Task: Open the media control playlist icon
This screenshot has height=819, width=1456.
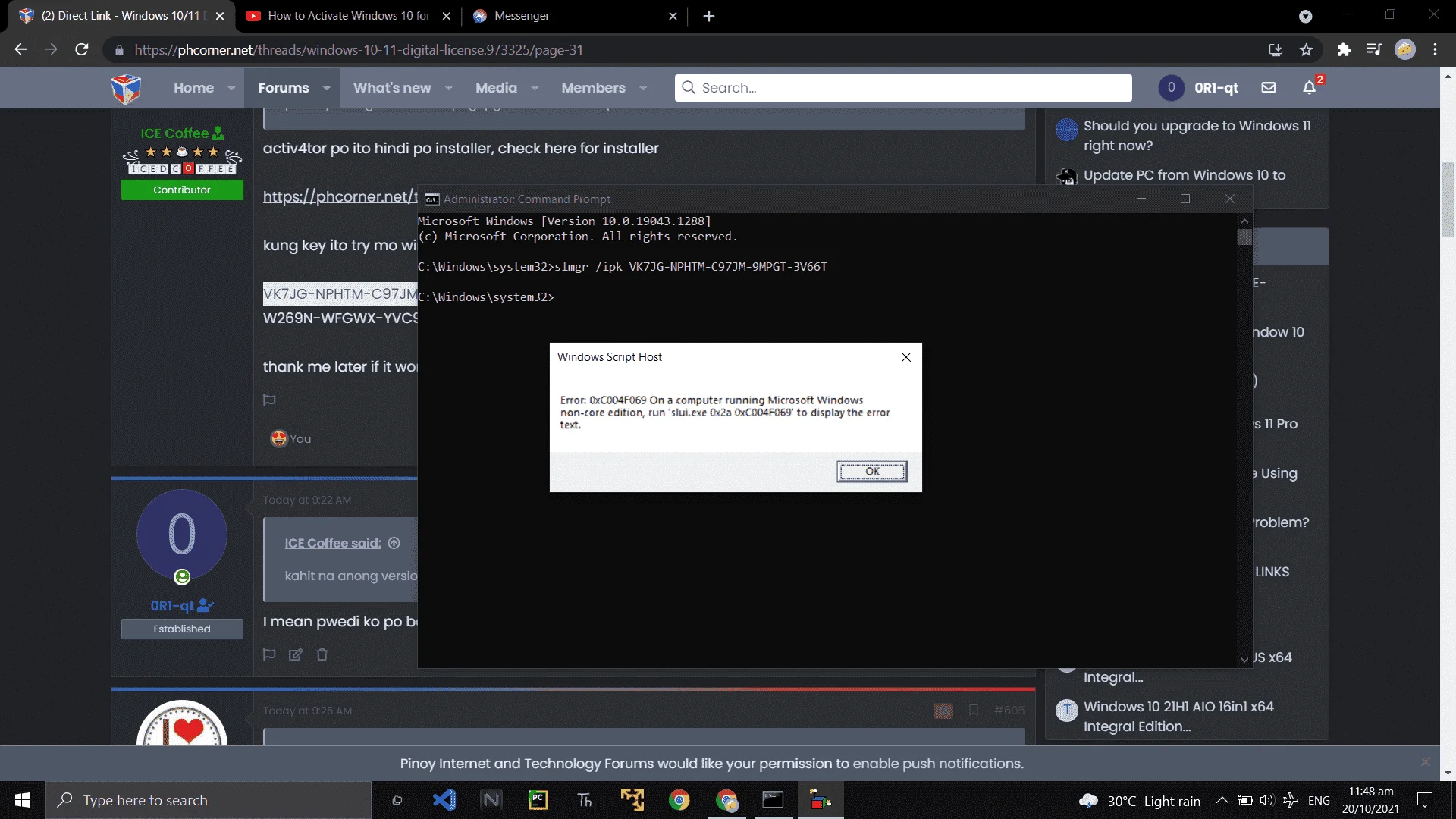Action: (1374, 50)
